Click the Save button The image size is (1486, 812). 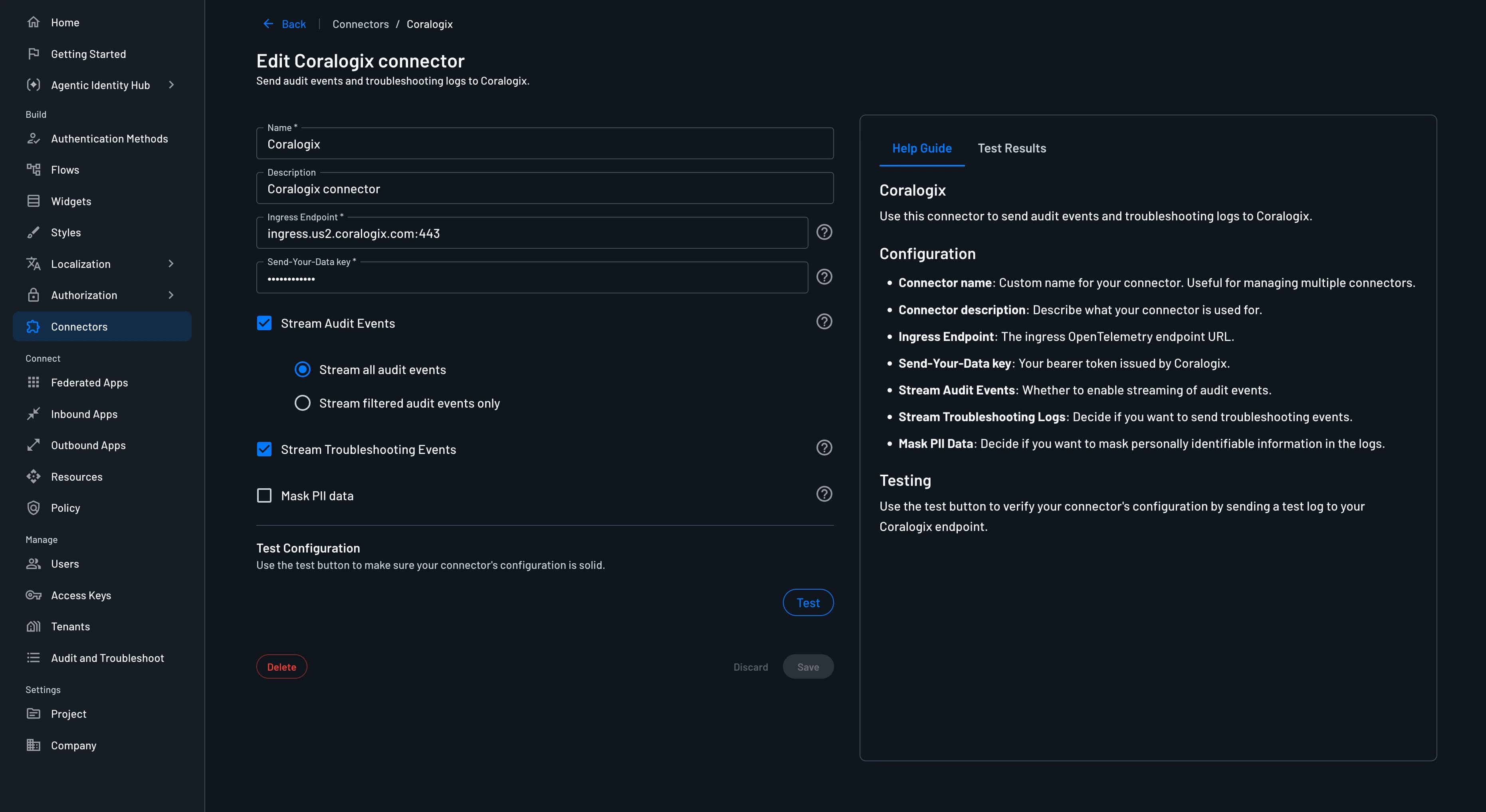click(x=808, y=667)
